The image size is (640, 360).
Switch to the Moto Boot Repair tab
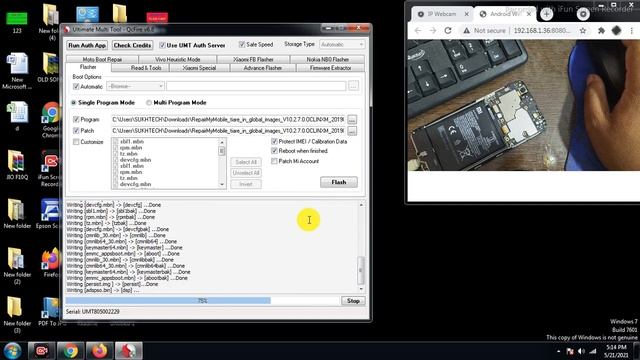[102, 59]
